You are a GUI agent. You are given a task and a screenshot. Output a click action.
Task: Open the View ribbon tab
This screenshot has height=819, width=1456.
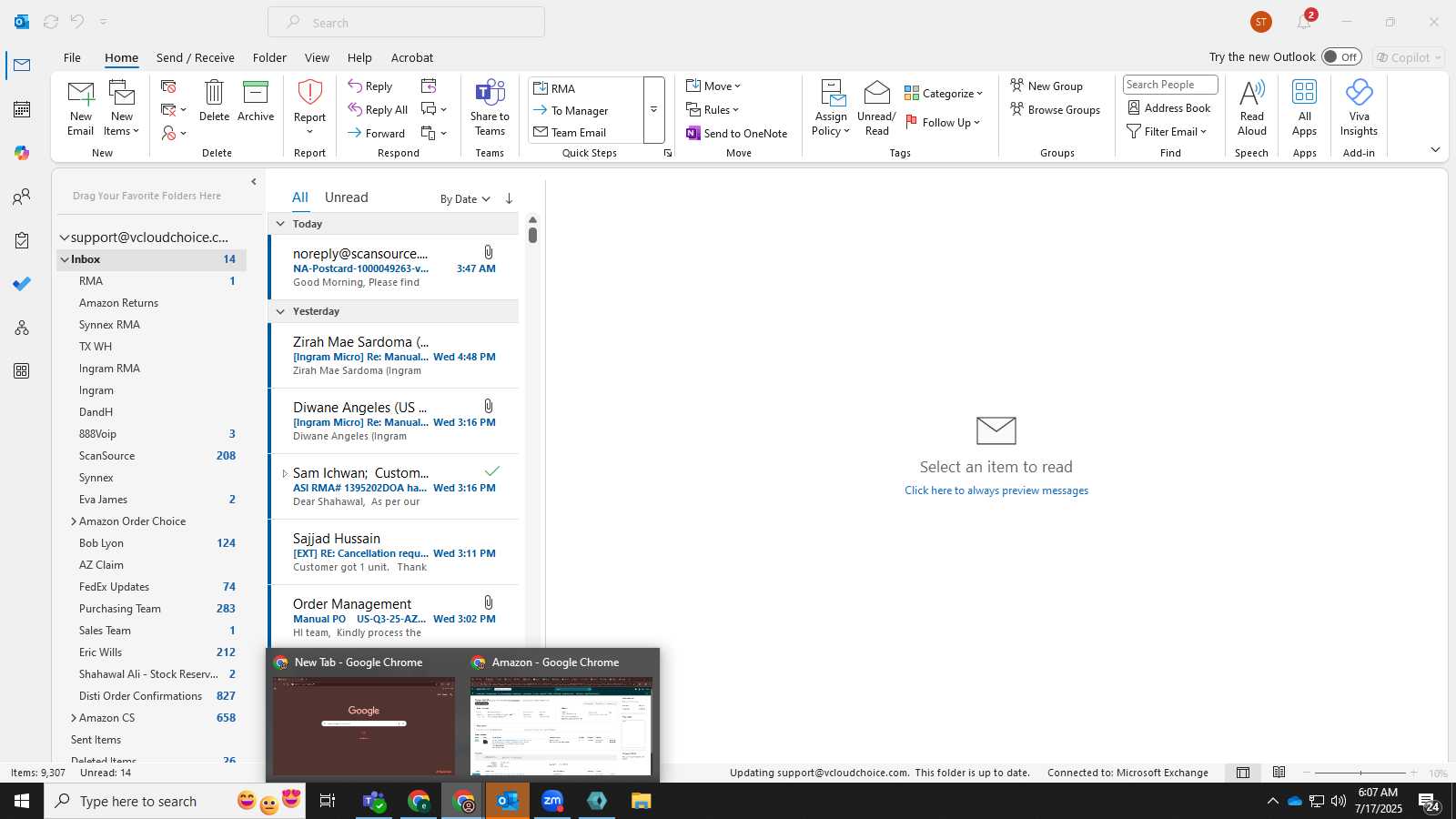click(x=317, y=57)
